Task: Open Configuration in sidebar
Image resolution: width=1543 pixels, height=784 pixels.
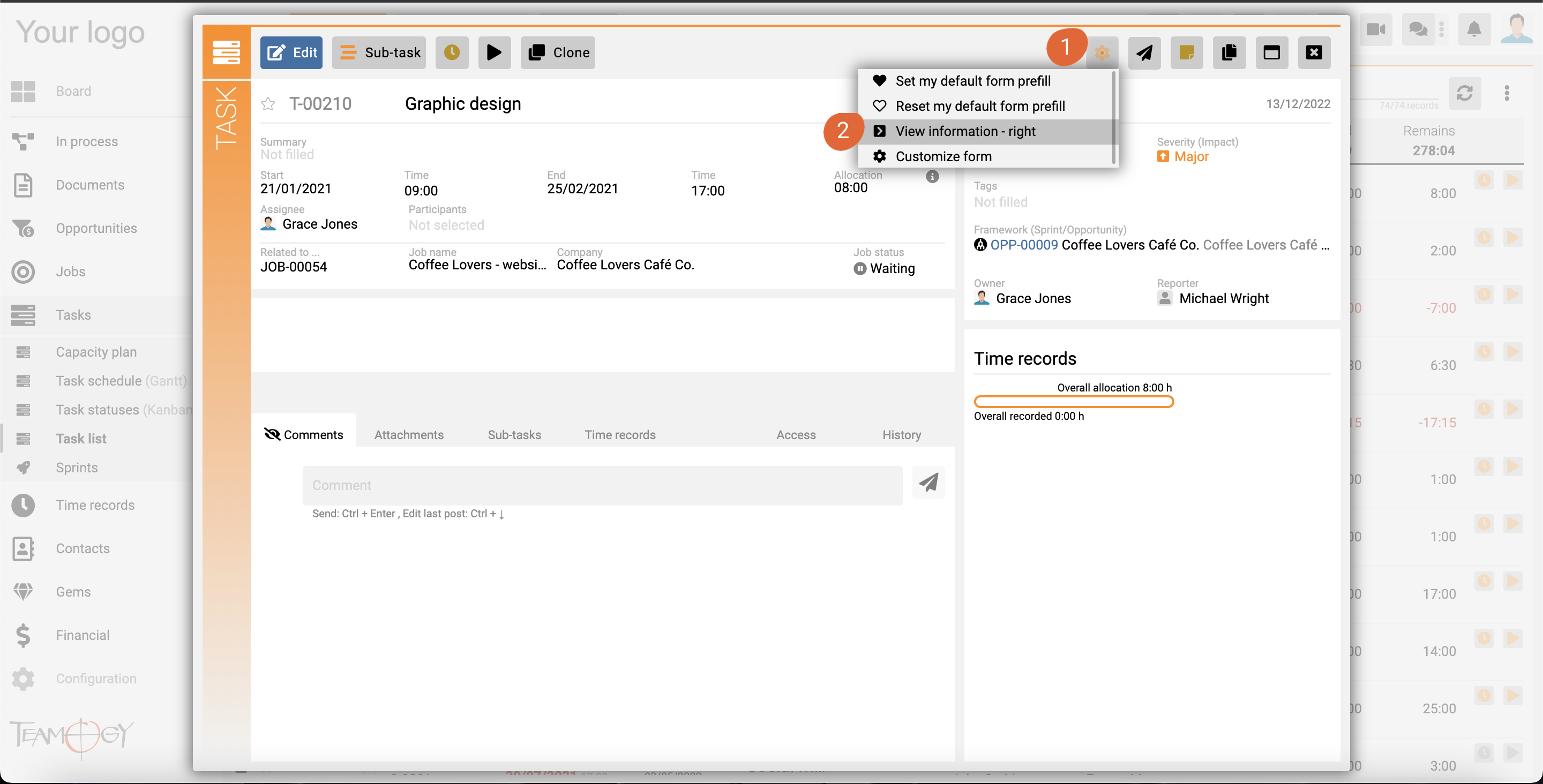Action: [x=96, y=679]
